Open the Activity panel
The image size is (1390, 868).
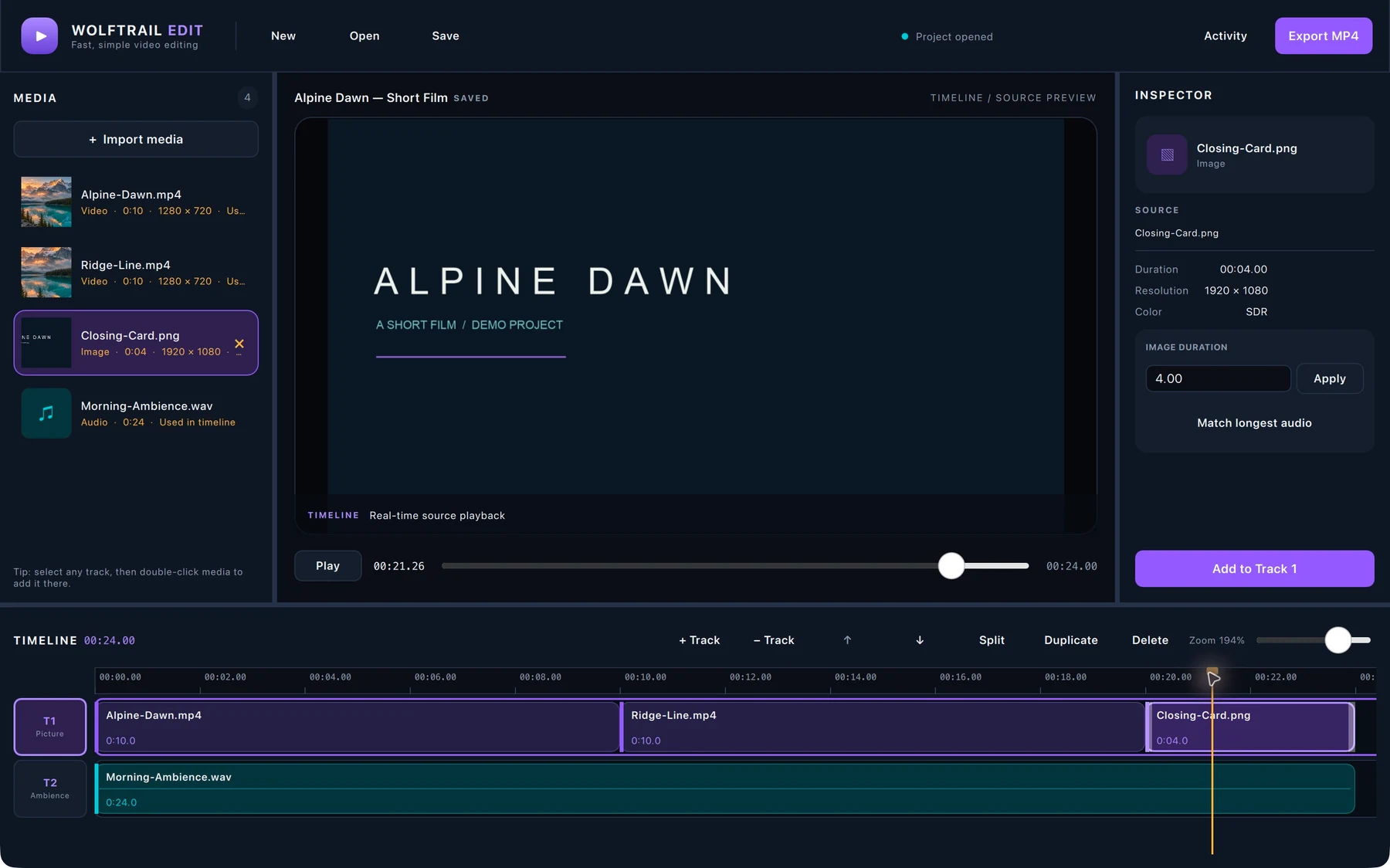(x=1226, y=36)
